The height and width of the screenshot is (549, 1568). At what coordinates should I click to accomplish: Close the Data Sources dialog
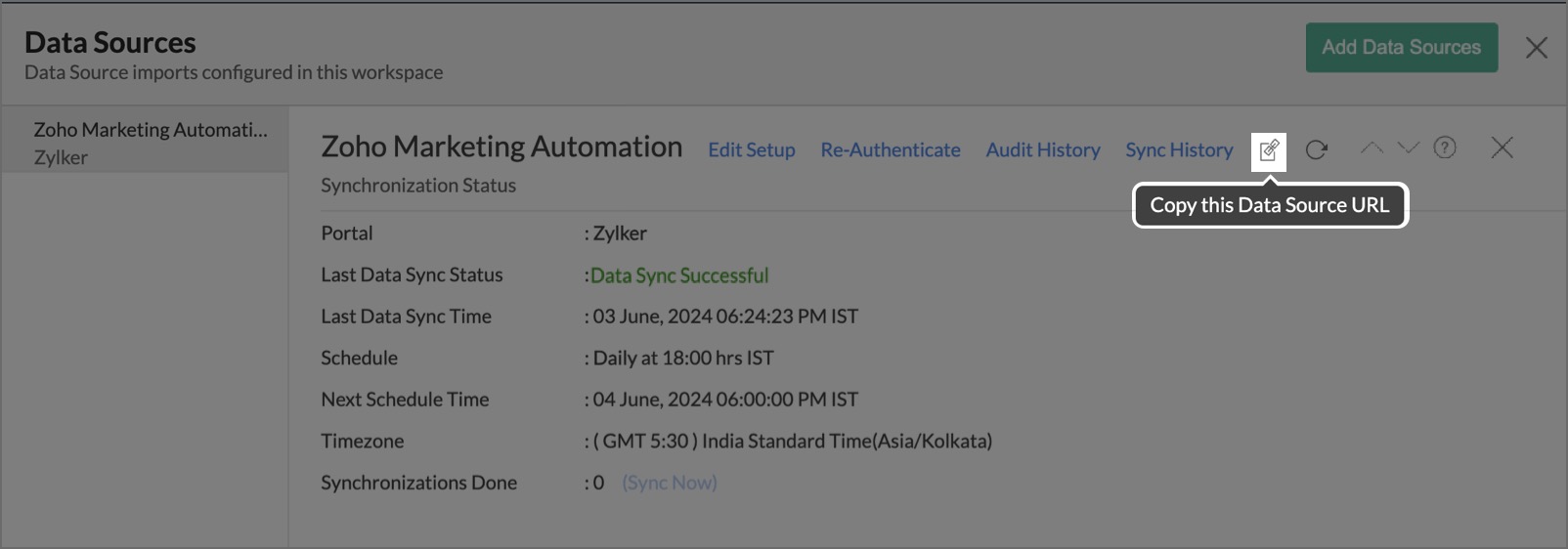(x=1537, y=47)
